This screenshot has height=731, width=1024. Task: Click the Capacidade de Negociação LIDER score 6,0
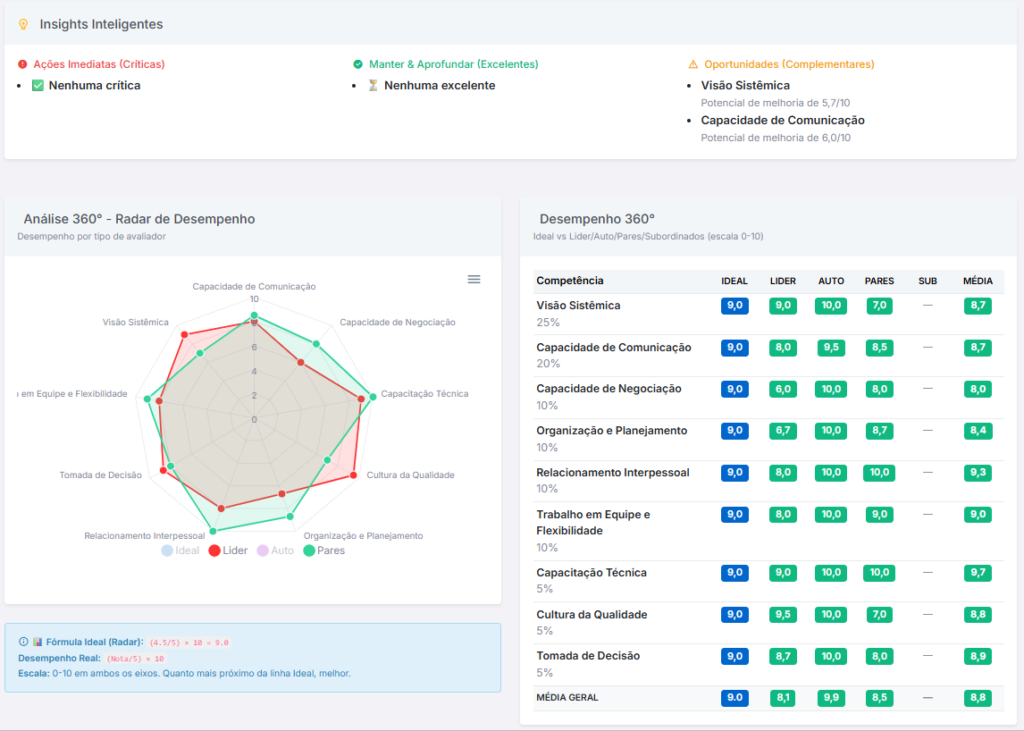point(782,389)
